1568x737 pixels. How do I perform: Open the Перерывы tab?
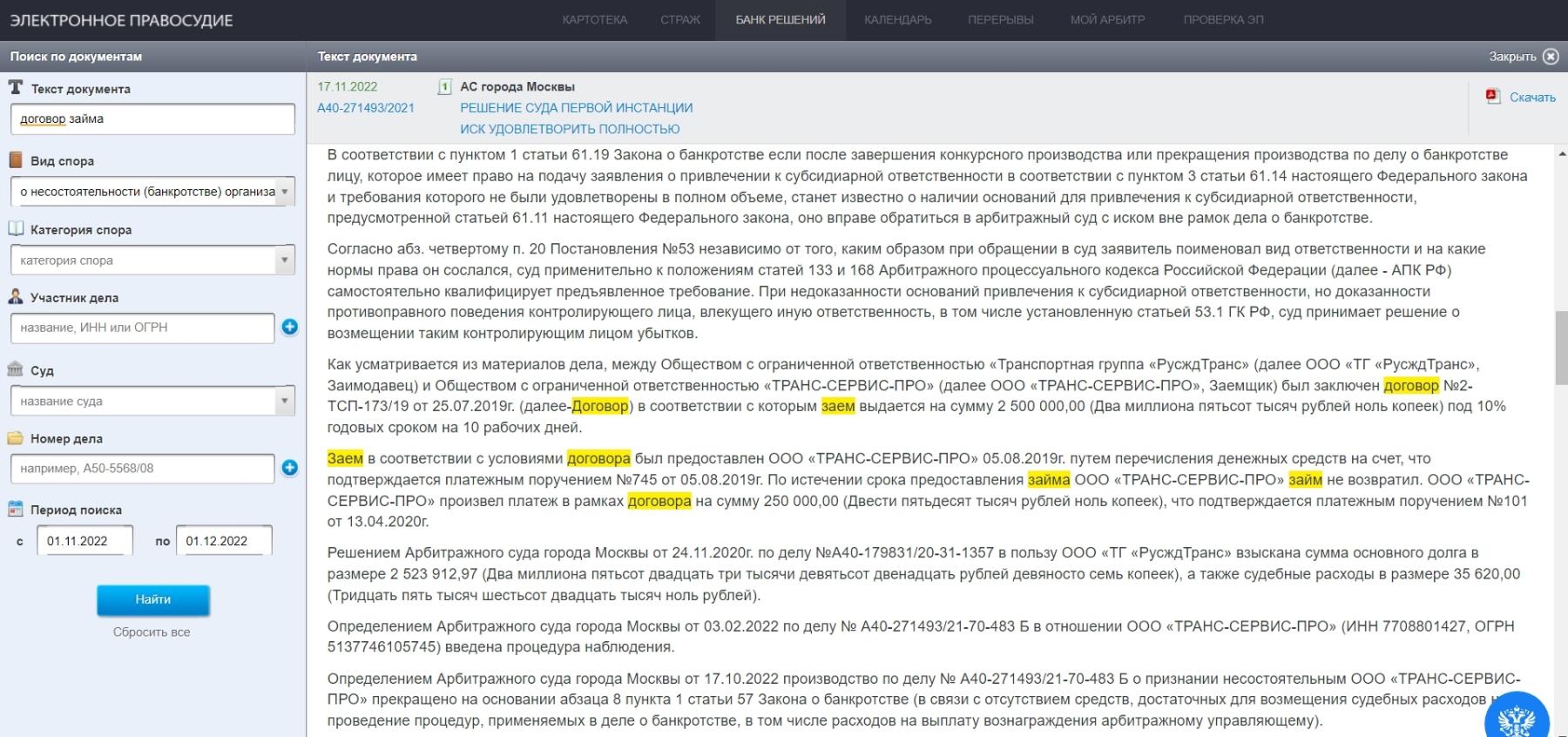tap(1001, 19)
